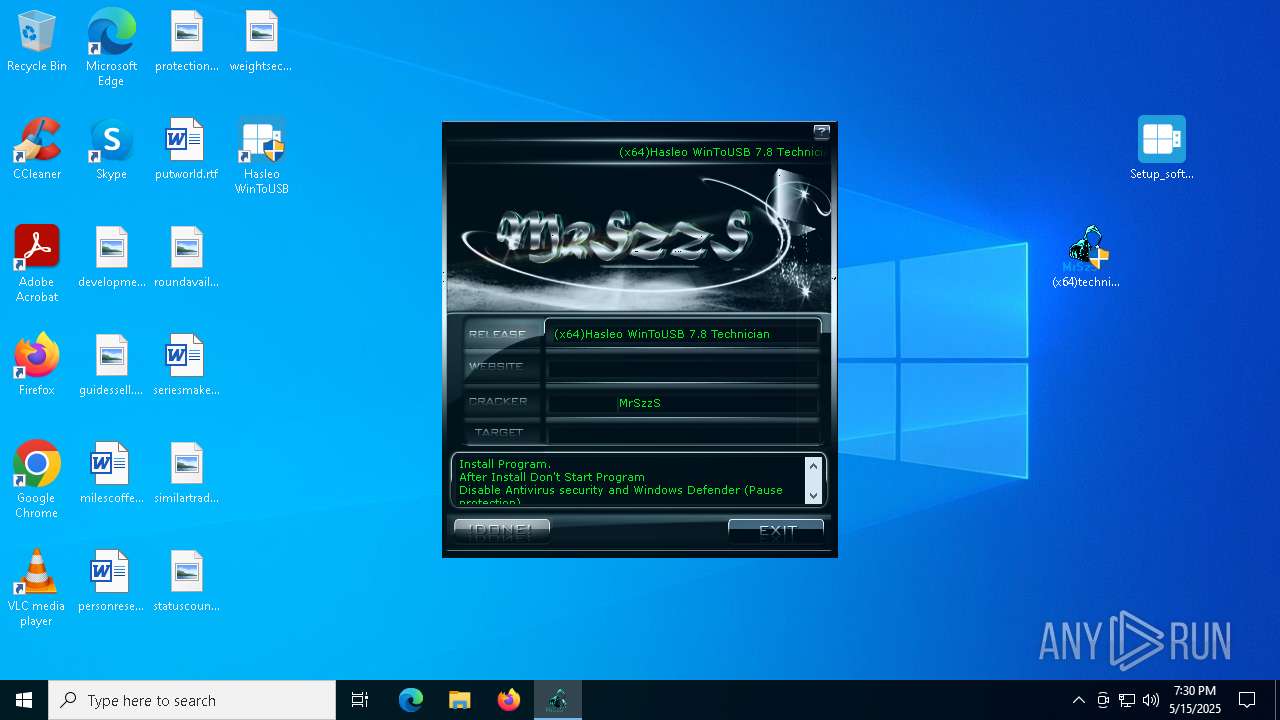Open CCleaner desktop shortcut
1280x720 pixels.
[x=37, y=150]
